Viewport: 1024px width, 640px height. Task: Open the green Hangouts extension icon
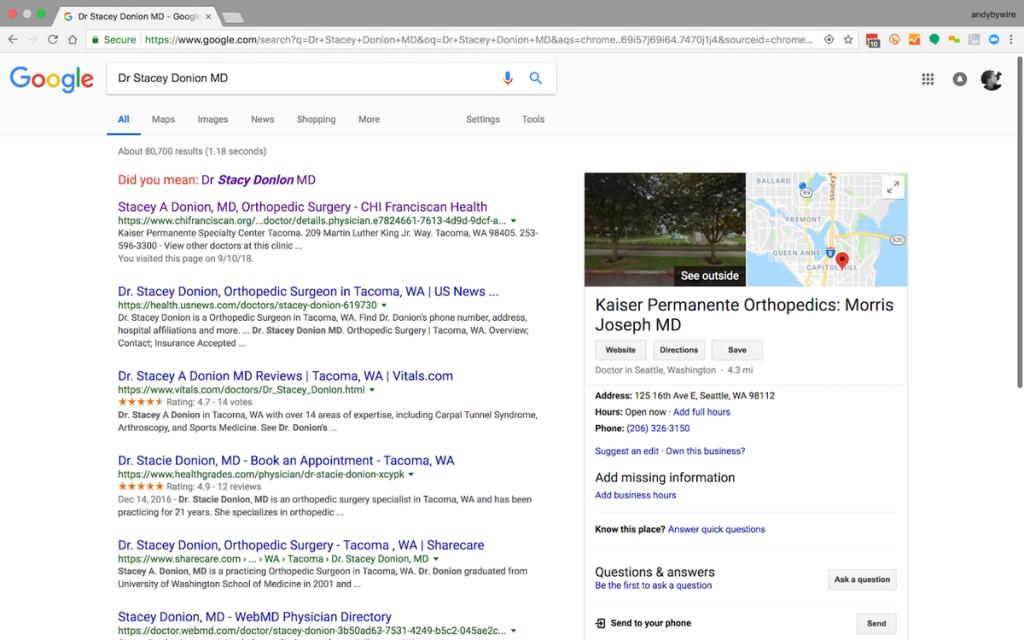[934, 40]
